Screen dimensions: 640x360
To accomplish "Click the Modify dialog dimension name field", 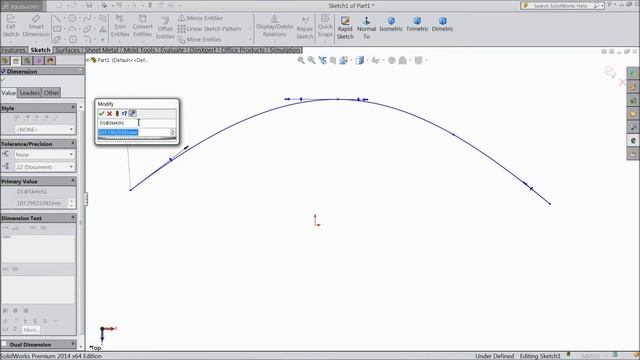I will pyautogui.click(x=137, y=123).
